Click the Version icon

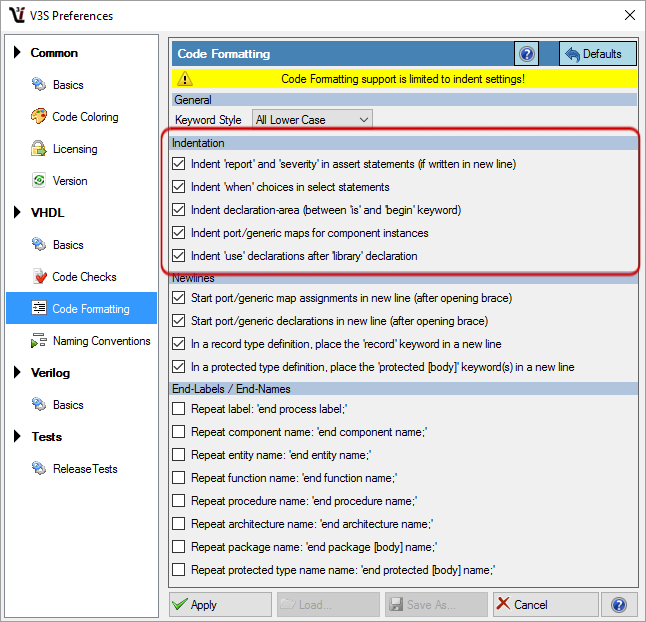39,180
